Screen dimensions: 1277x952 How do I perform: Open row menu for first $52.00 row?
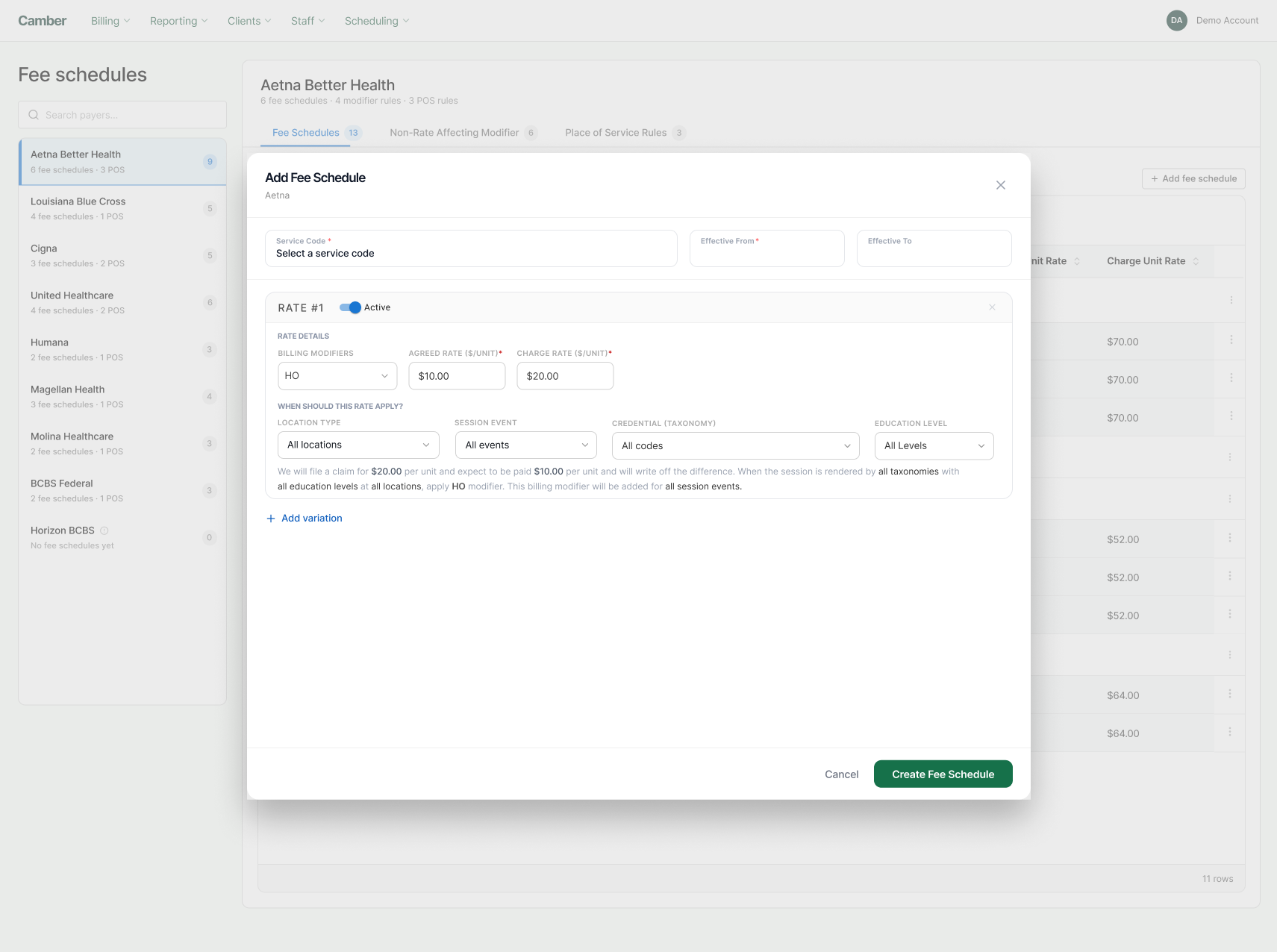pyautogui.click(x=1230, y=537)
